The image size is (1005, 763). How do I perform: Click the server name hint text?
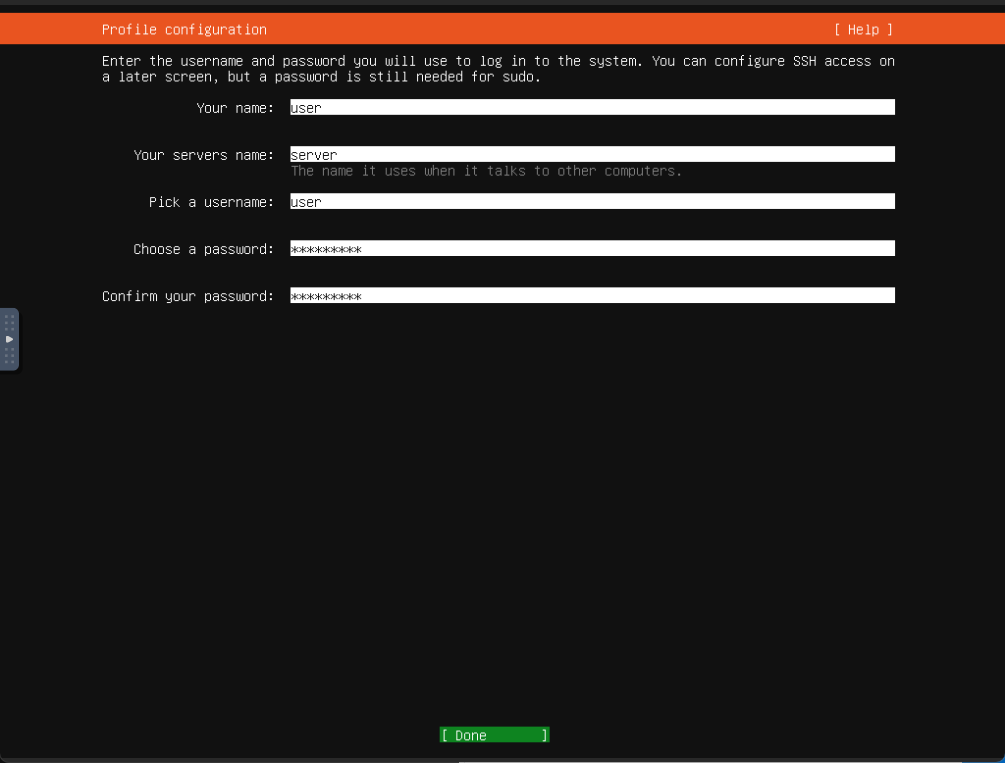486,172
